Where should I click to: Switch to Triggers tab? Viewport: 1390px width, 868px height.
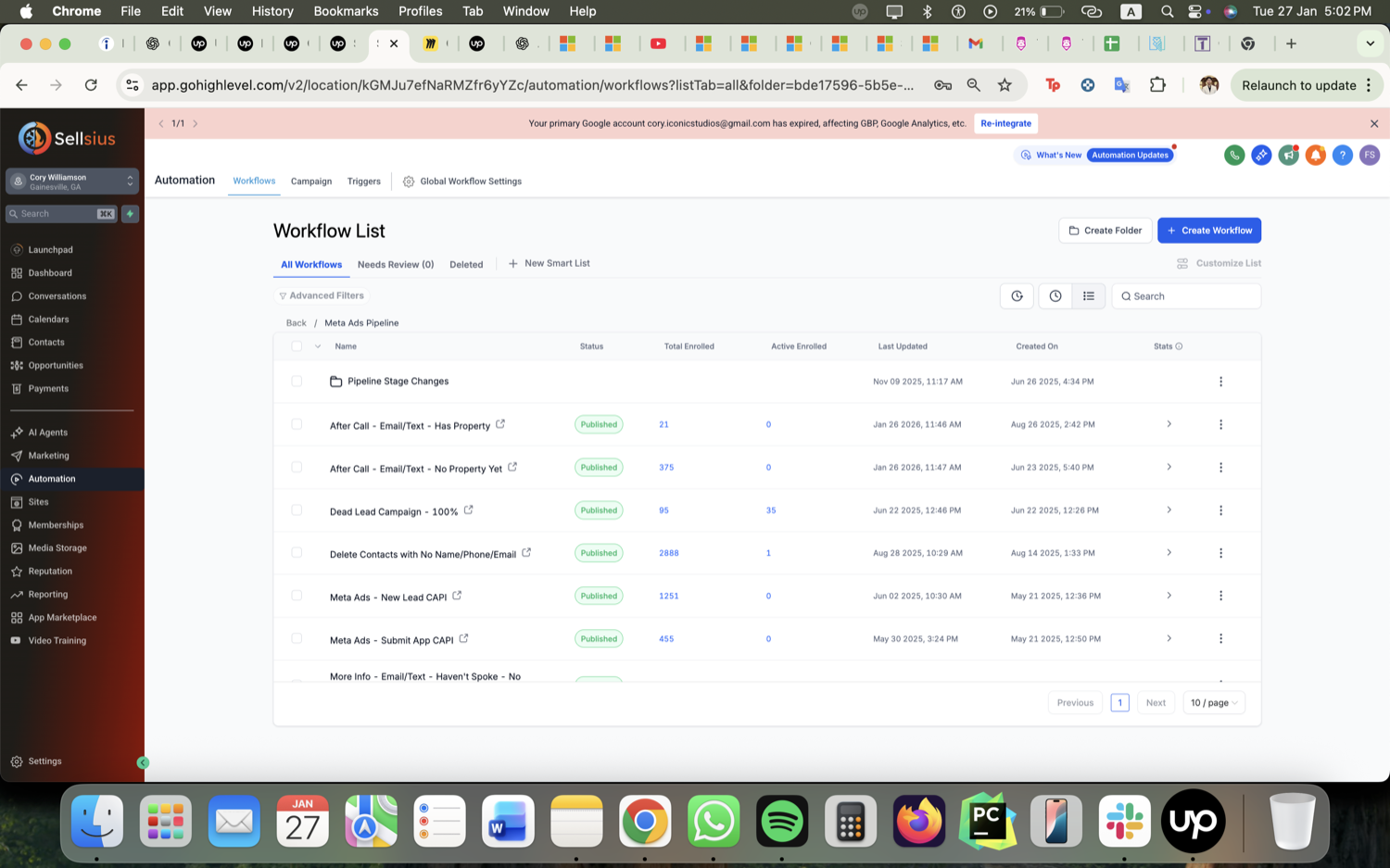pyautogui.click(x=363, y=182)
